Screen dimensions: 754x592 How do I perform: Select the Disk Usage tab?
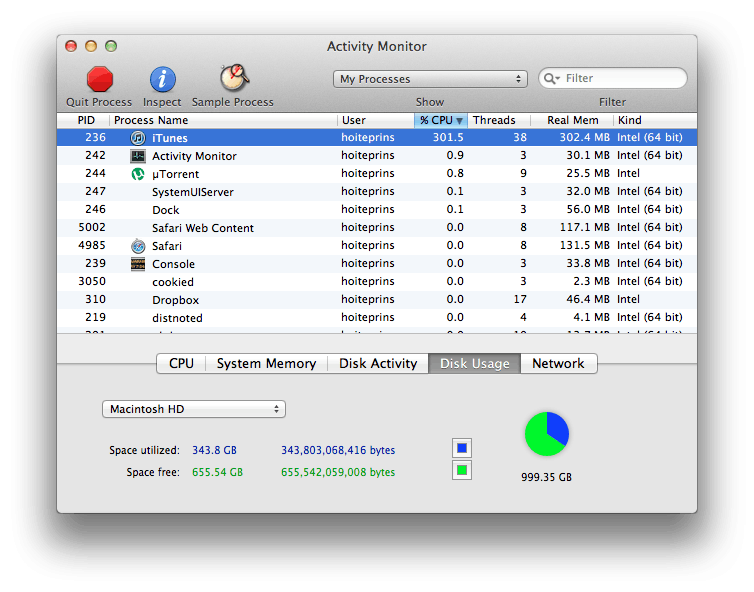pos(475,364)
